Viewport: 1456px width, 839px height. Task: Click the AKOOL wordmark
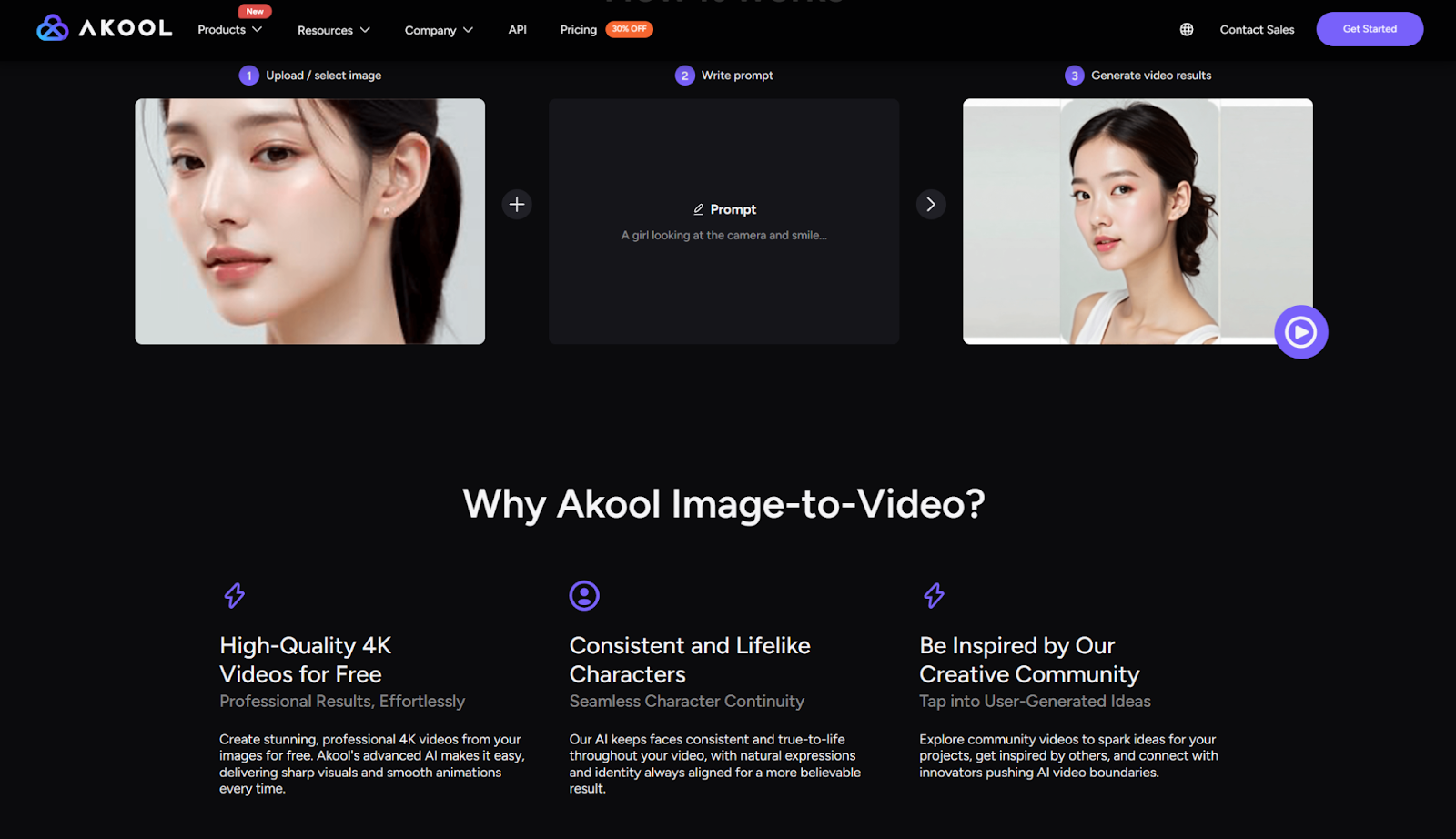click(126, 28)
